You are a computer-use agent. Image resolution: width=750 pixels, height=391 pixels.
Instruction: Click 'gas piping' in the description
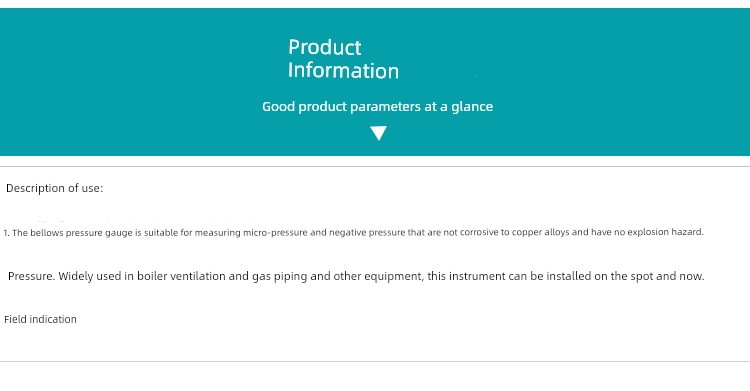(x=280, y=276)
